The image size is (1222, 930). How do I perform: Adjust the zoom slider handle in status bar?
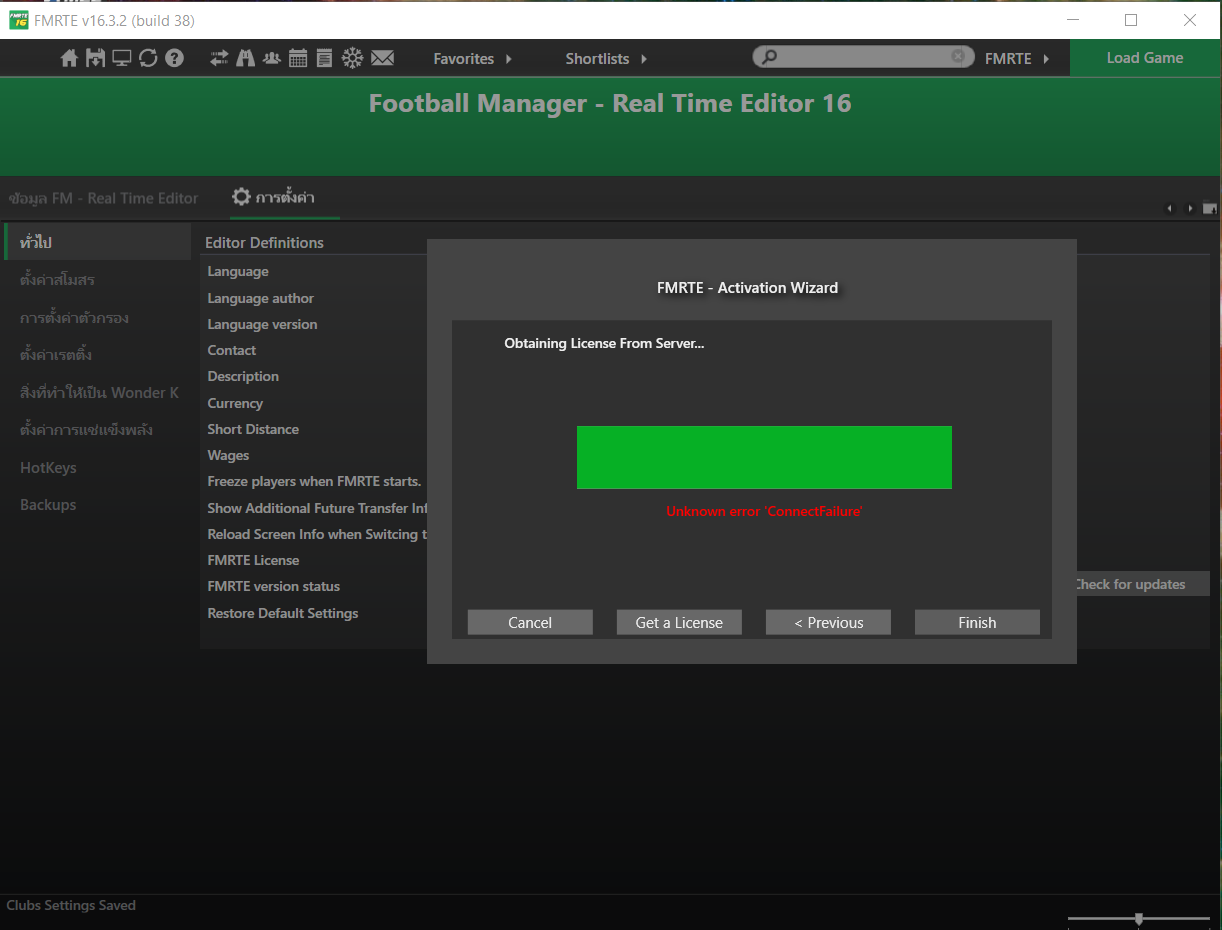[x=1138, y=918]
